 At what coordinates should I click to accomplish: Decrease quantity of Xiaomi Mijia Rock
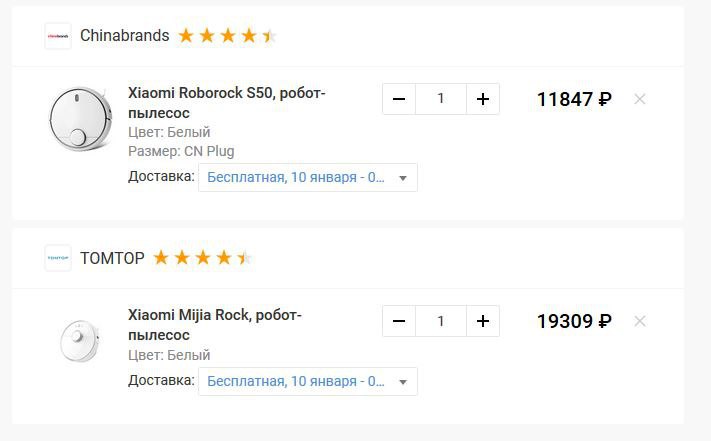tap(399, 321)
